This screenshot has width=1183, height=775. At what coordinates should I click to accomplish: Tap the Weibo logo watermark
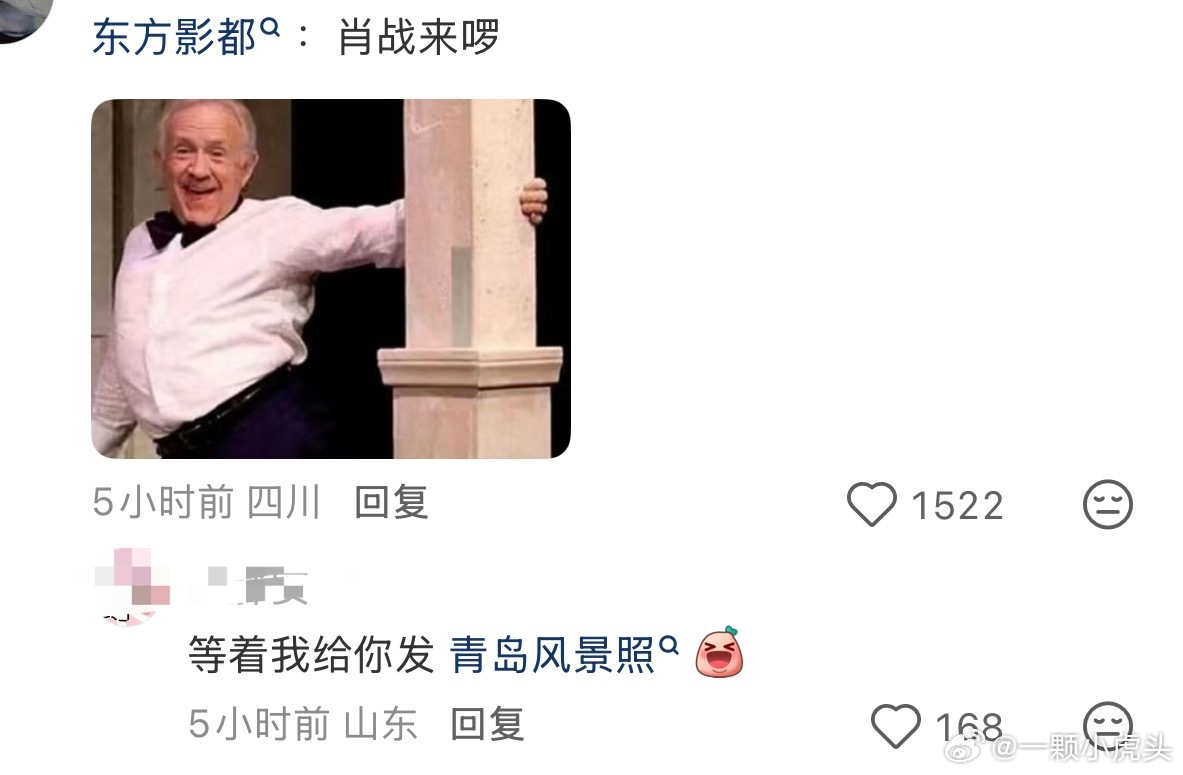(x=966, y=749)
